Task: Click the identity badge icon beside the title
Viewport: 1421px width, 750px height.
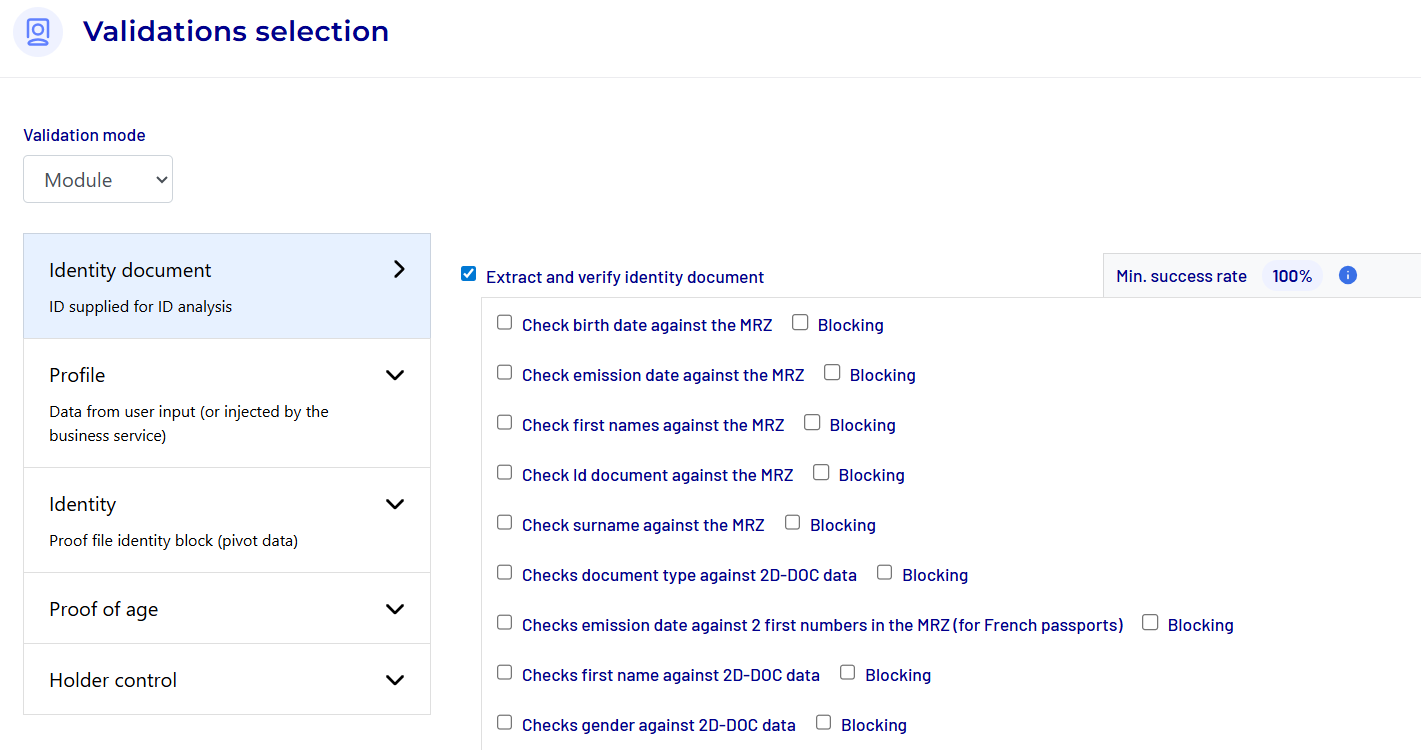Action: tap(38, 32)
